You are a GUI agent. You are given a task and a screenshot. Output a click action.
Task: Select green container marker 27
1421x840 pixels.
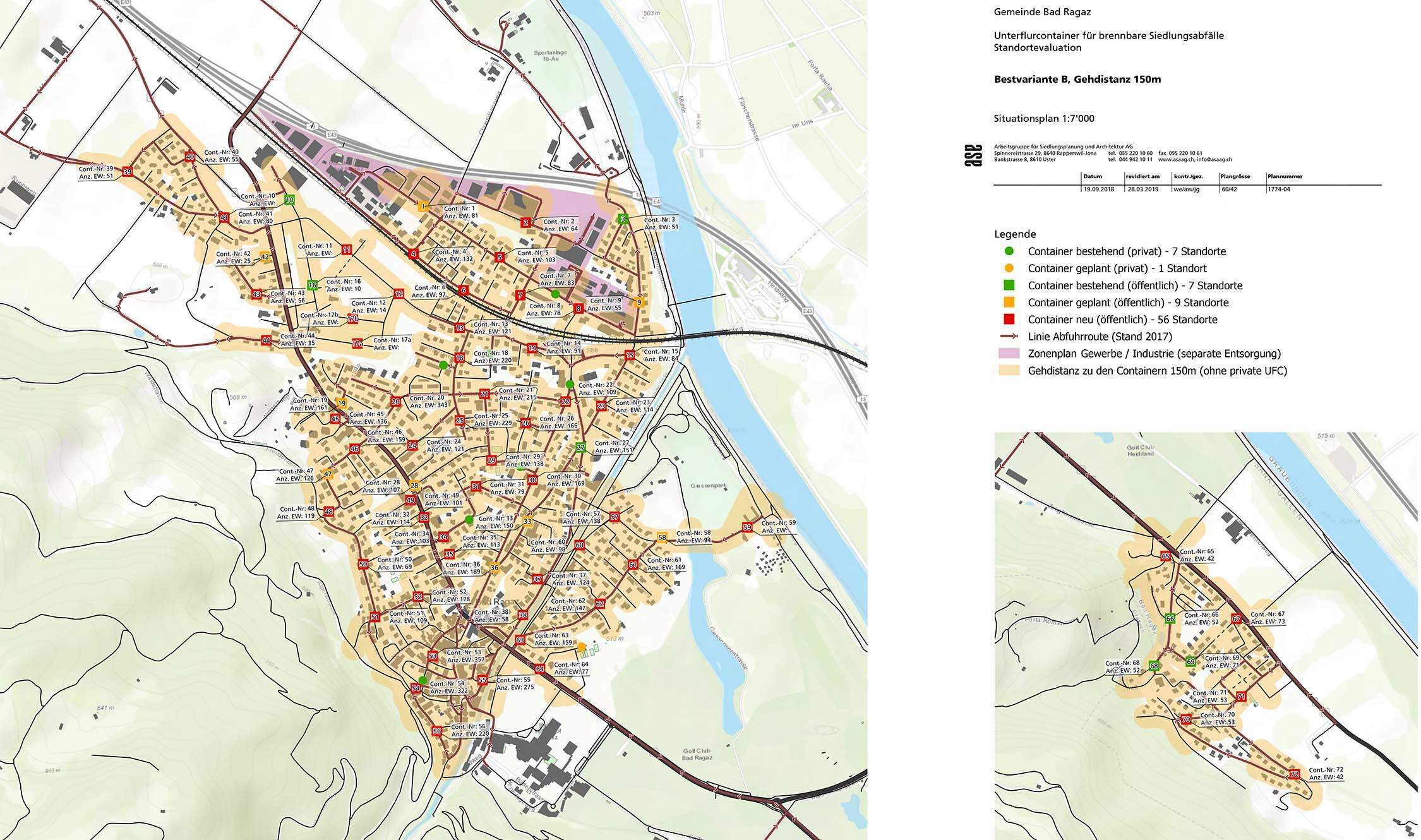pos(581,448)
